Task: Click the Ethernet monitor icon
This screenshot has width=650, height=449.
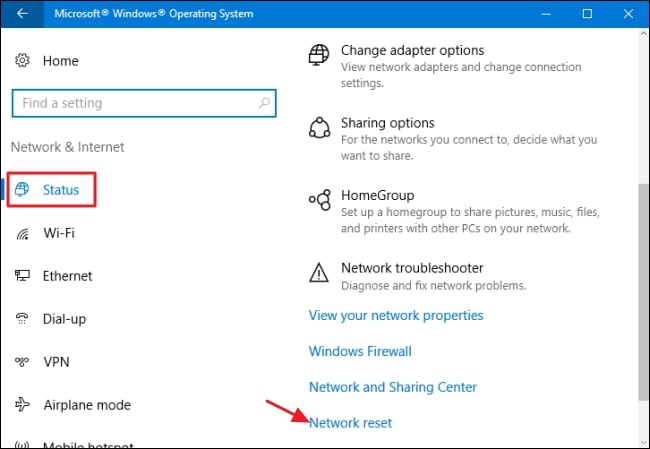Action: click(22, 276)
